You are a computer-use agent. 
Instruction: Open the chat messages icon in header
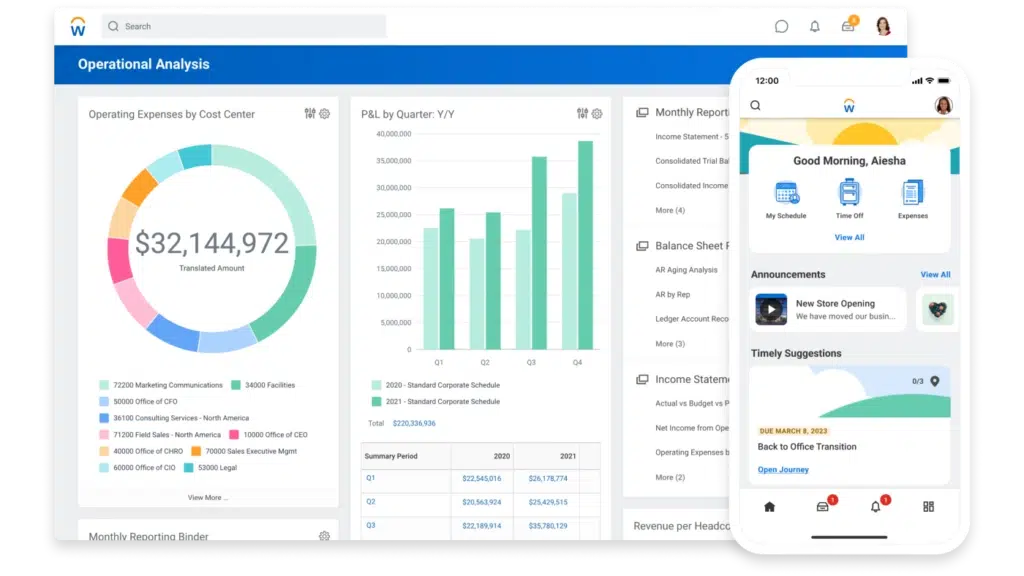point(782,27)
